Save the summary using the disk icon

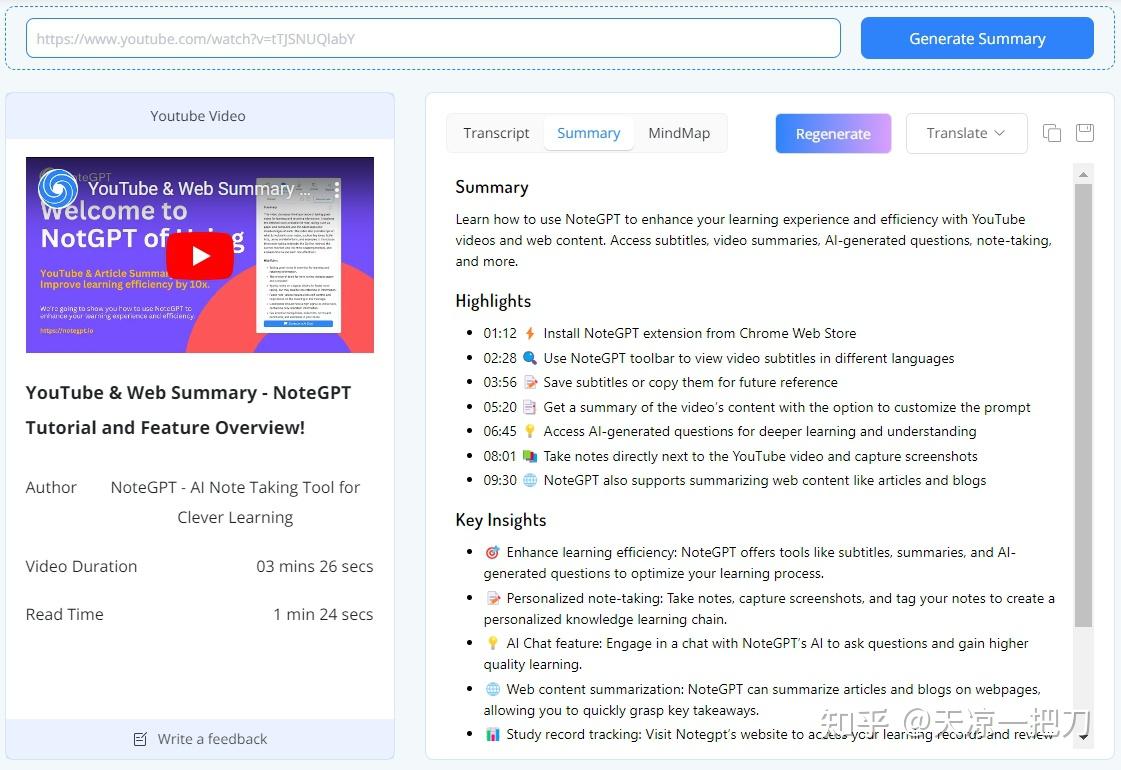point(1085,132)
